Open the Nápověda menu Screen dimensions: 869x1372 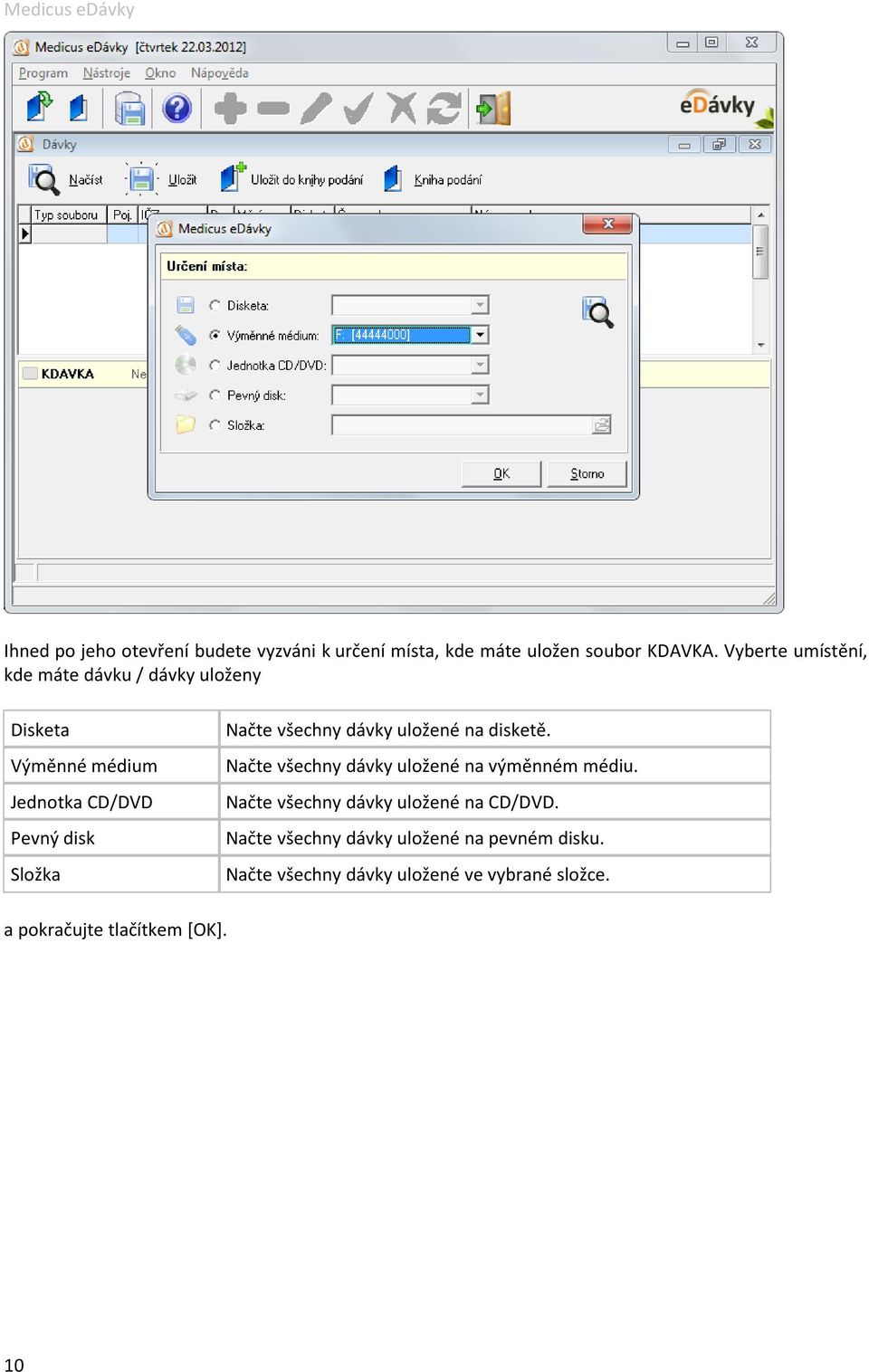[x=219, y=73]
